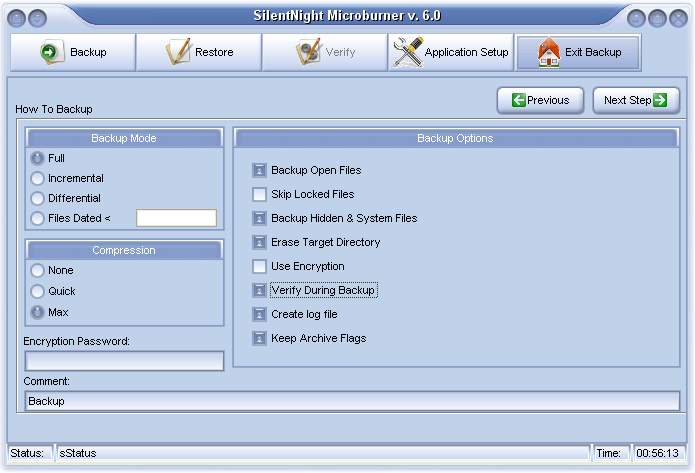Click the Backup Mode panel header

click(x=124, y=138)
